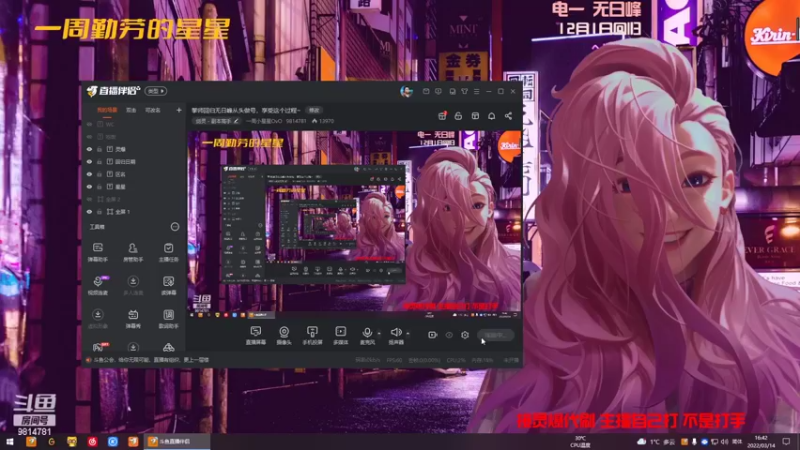
Task: Add a 手机投屏 phone-cast source
Action: [312, 335]
